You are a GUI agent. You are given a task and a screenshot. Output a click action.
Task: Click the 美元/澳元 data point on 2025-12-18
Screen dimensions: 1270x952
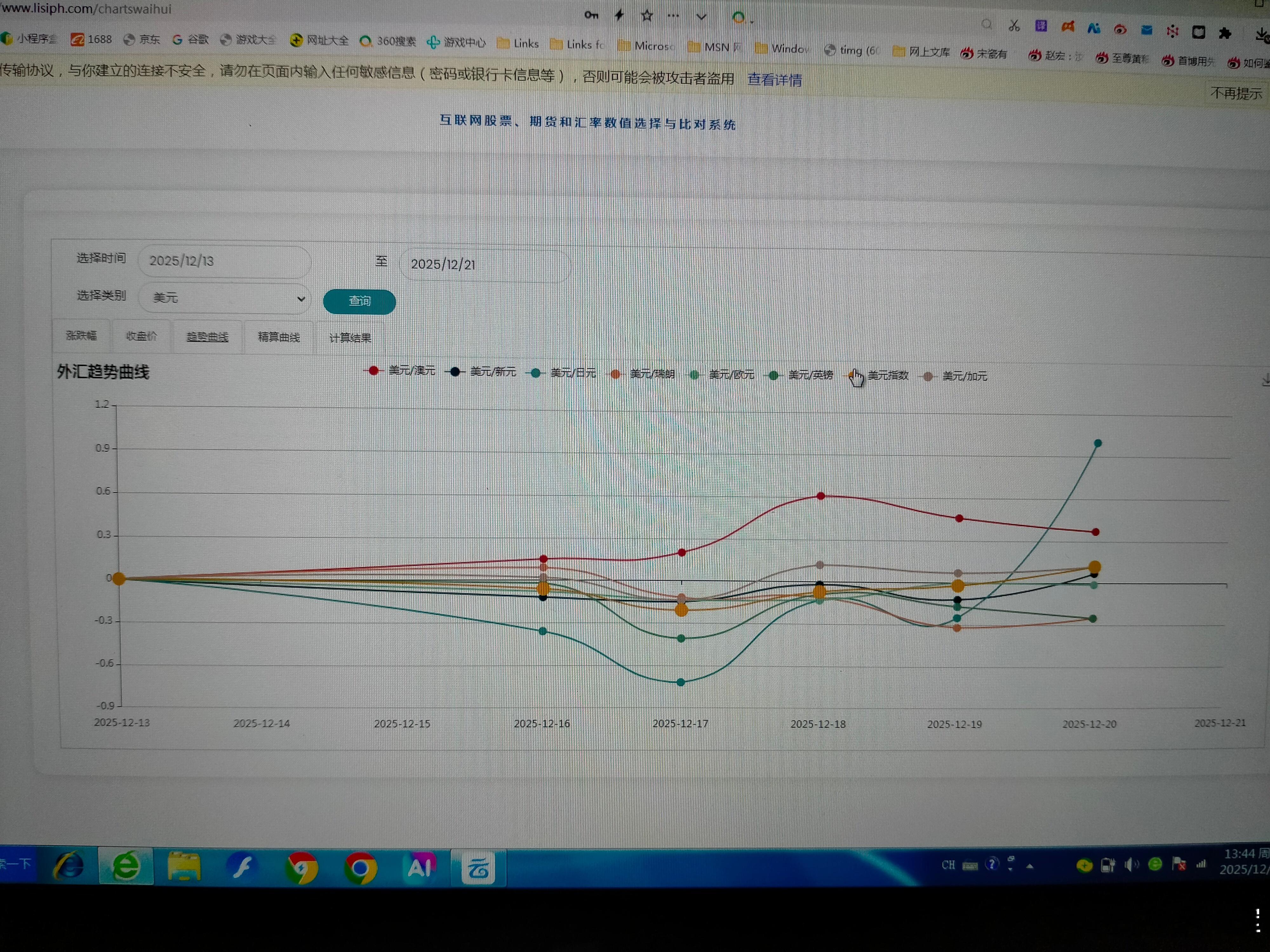pos(820,496)
